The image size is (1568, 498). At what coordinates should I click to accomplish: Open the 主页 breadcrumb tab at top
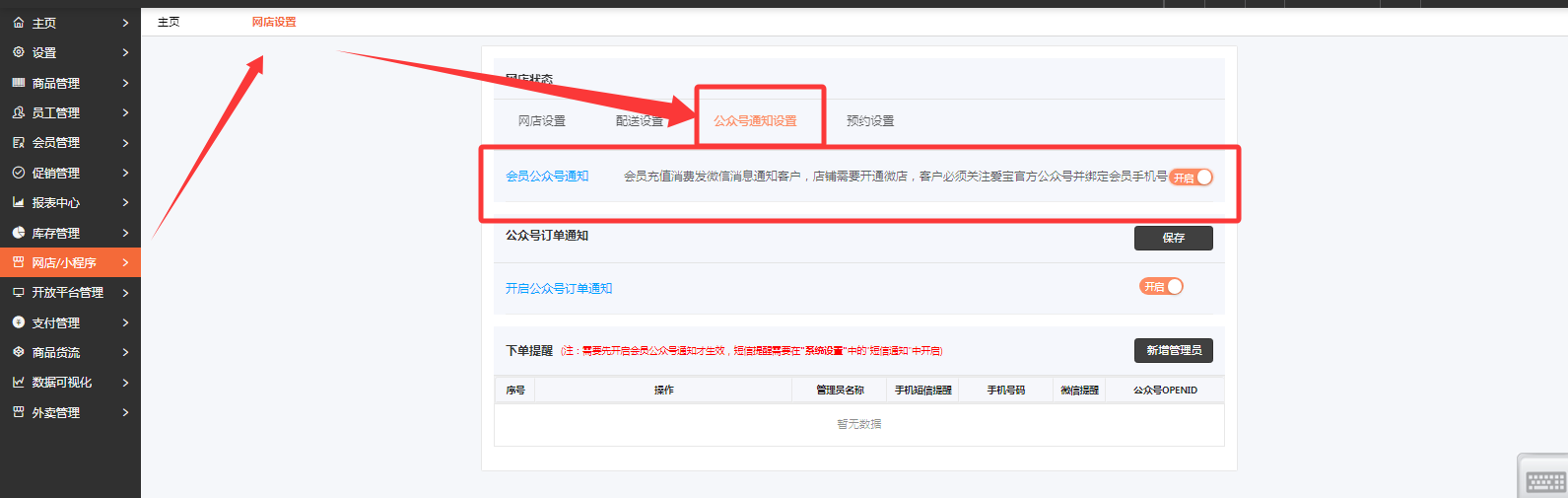[x=169, y=22]
